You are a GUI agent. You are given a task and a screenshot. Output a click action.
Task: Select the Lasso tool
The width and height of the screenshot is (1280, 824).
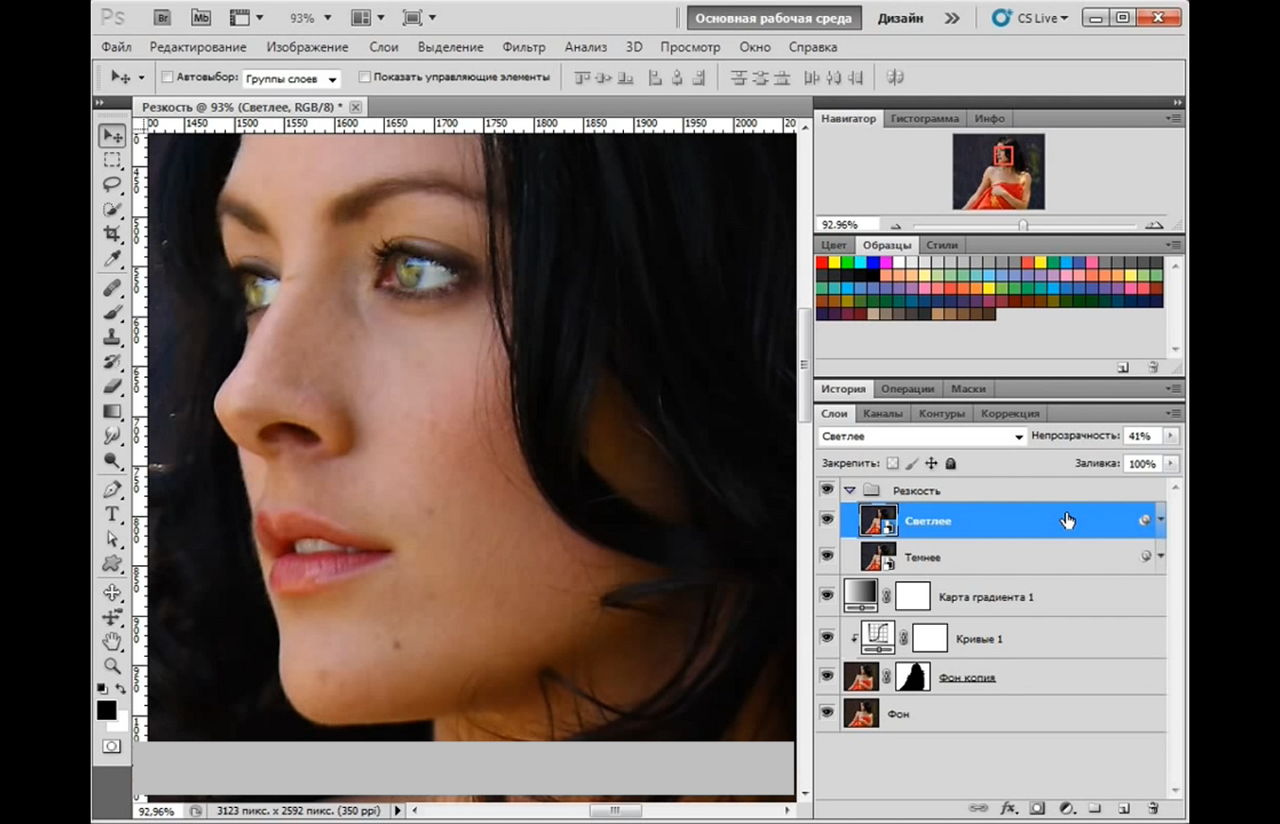click(112, 185)
